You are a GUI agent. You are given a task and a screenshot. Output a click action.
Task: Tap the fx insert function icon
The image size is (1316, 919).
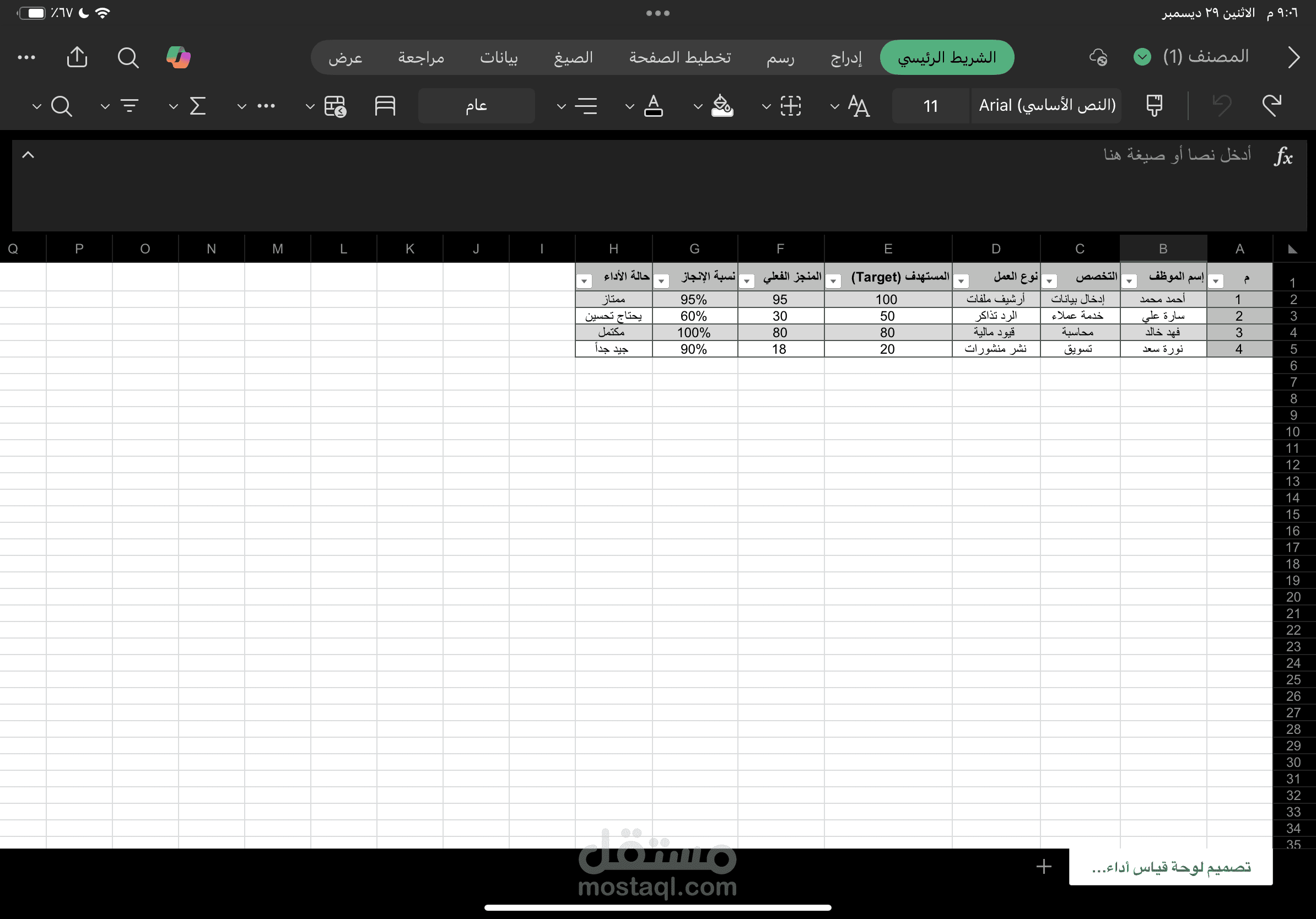pyautogui.click(x=1283, y=156)
